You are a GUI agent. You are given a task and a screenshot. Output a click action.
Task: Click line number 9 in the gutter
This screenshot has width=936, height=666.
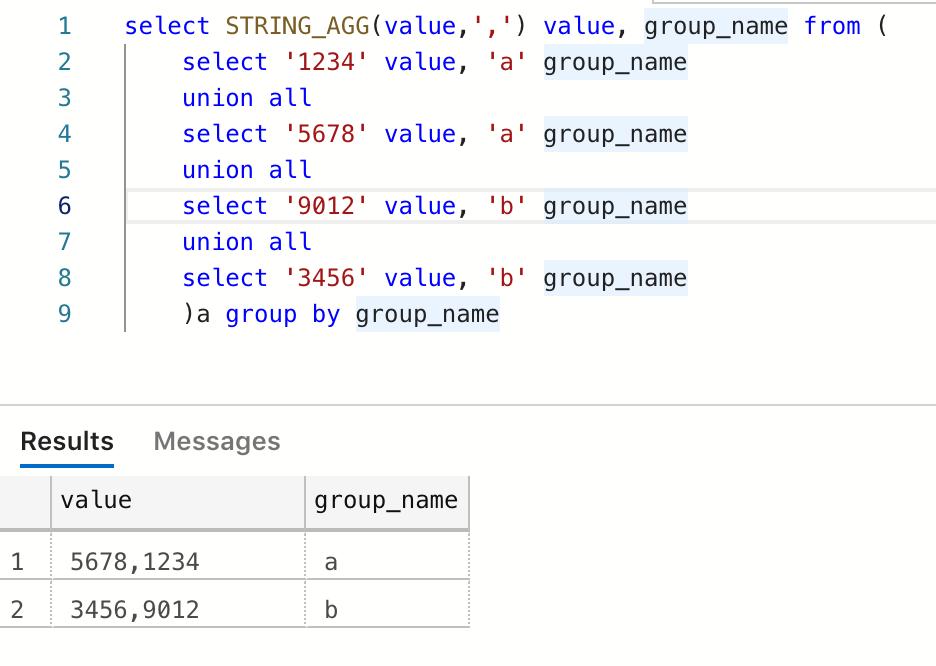coord(64,314)
